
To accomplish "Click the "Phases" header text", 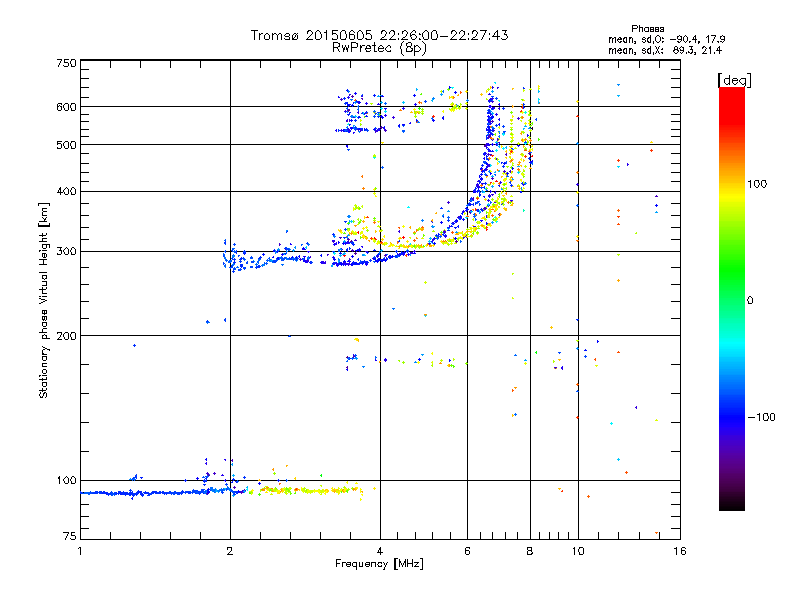I will [647, 29].
